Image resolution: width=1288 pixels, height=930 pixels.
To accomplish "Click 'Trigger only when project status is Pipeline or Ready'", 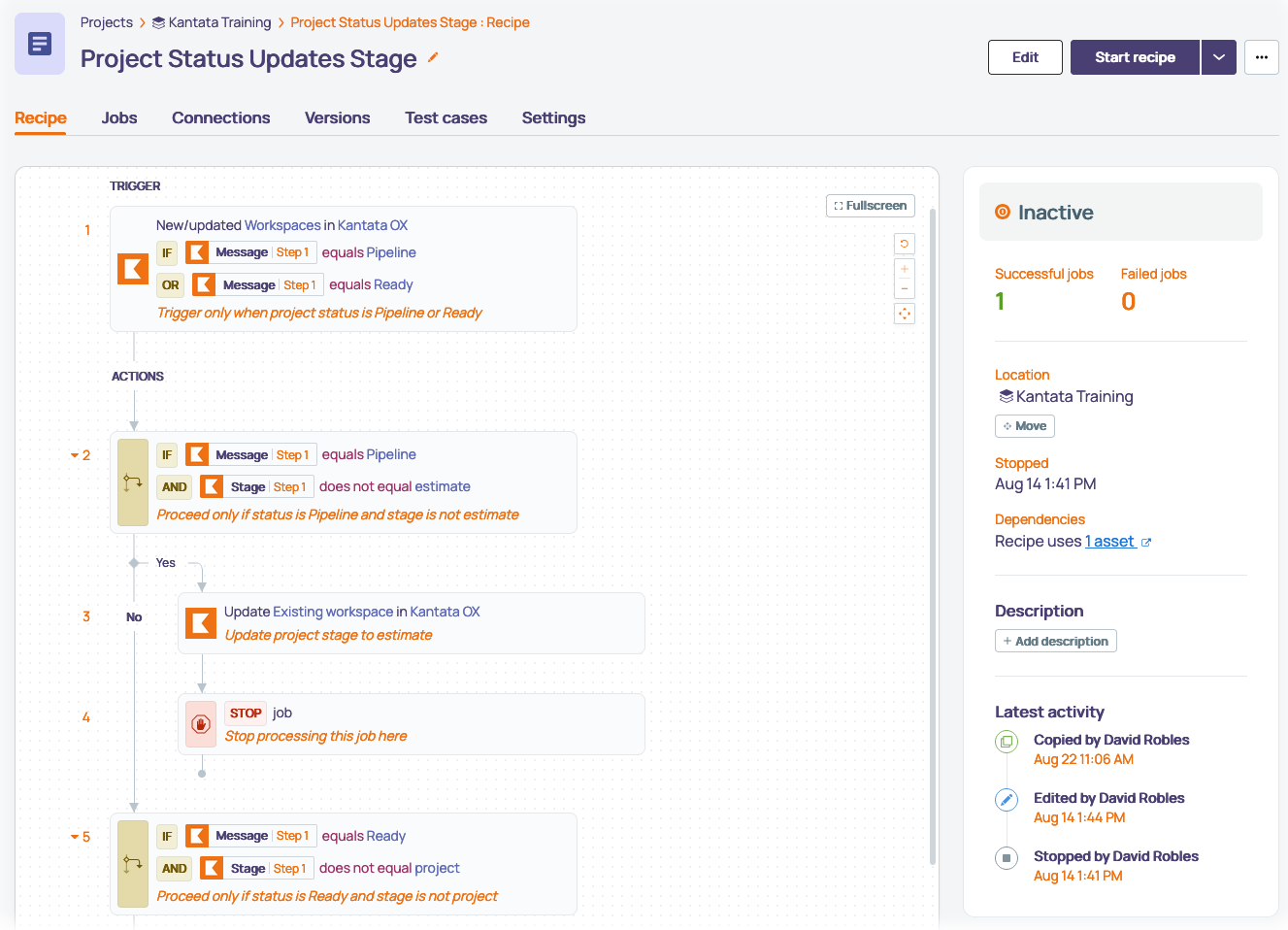I will [319, 313].
